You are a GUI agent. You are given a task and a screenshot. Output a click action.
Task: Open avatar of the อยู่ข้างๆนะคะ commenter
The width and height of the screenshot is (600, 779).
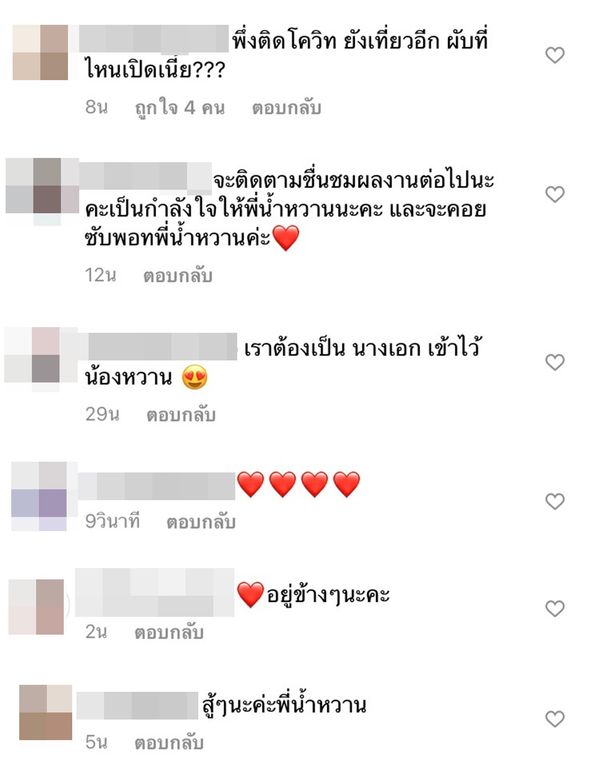click(36, 607)
